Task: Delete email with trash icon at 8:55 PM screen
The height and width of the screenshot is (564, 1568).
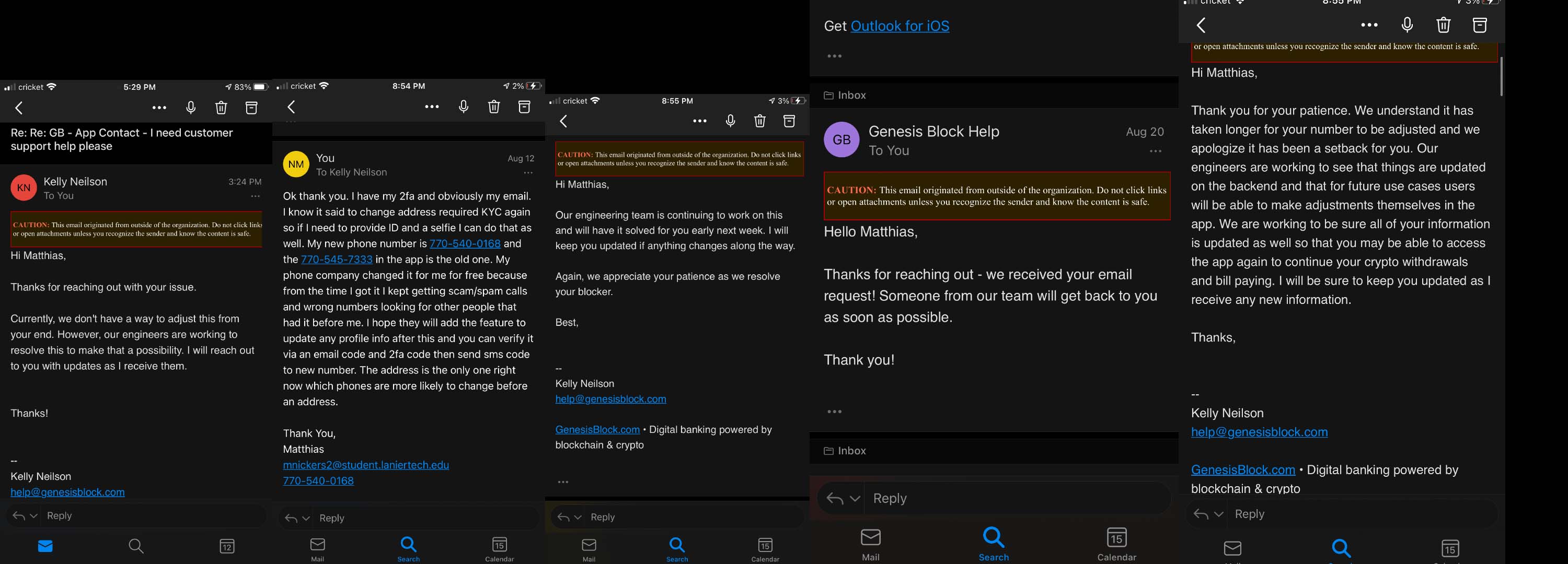Action: [759, 121]
